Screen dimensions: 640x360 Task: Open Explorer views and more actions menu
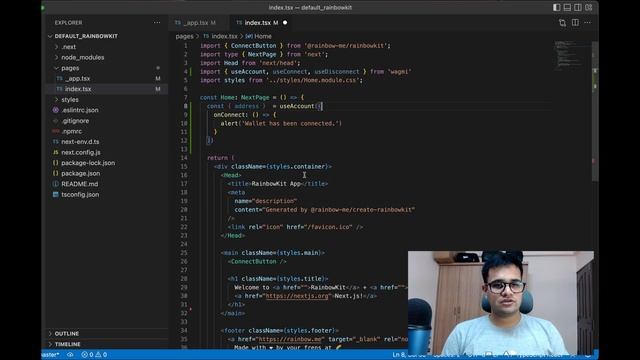pos(157,22)
